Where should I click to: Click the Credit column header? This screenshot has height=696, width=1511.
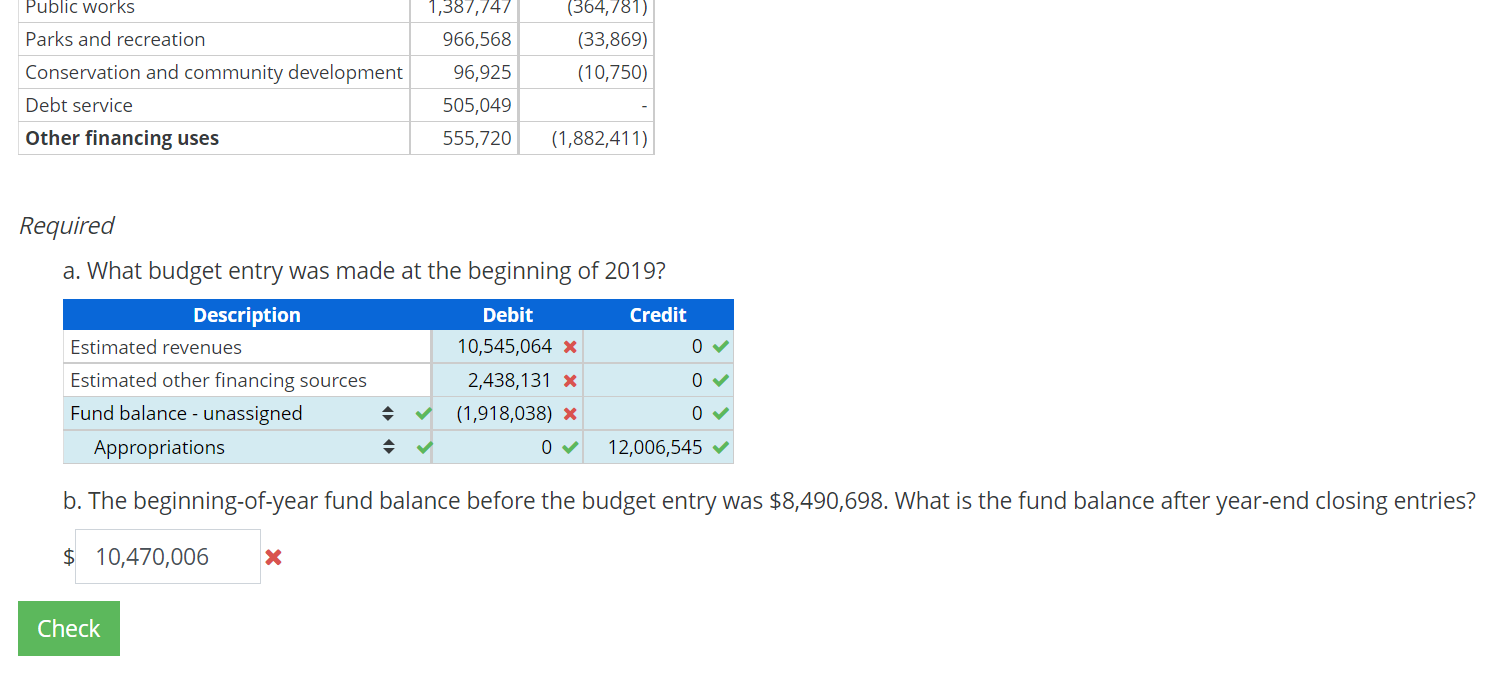pyautogui.click(x=657, y=314)
